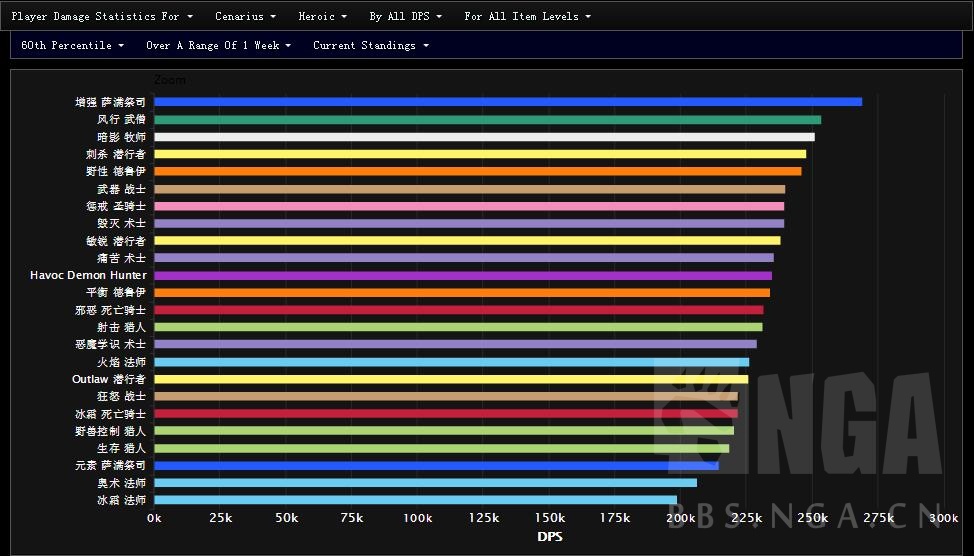Viewport: 974px width, 556px height.
Task: Click the 武器 战士 tan bar
Action: pyautogui.click(x=470, y=189)
